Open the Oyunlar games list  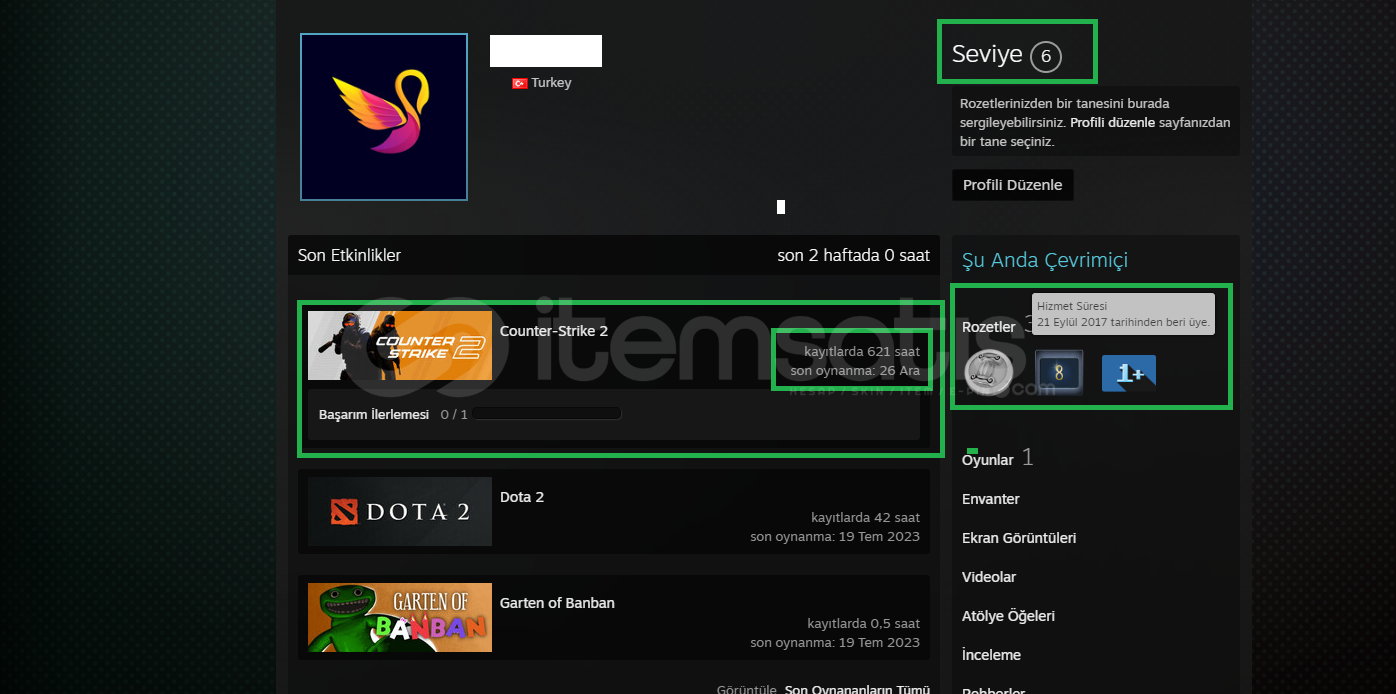click(x=987, y=460)
